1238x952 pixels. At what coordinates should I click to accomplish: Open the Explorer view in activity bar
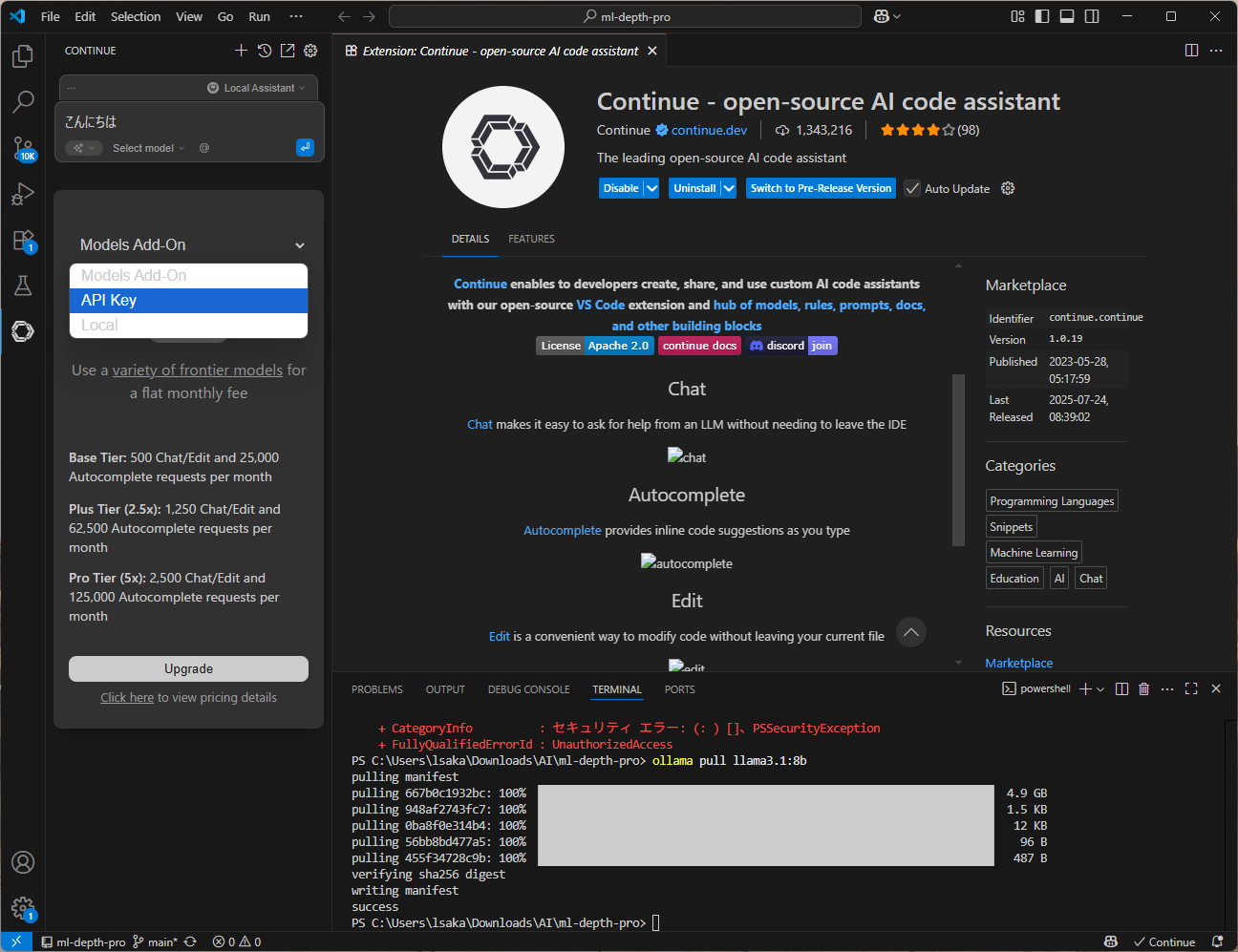23,56
